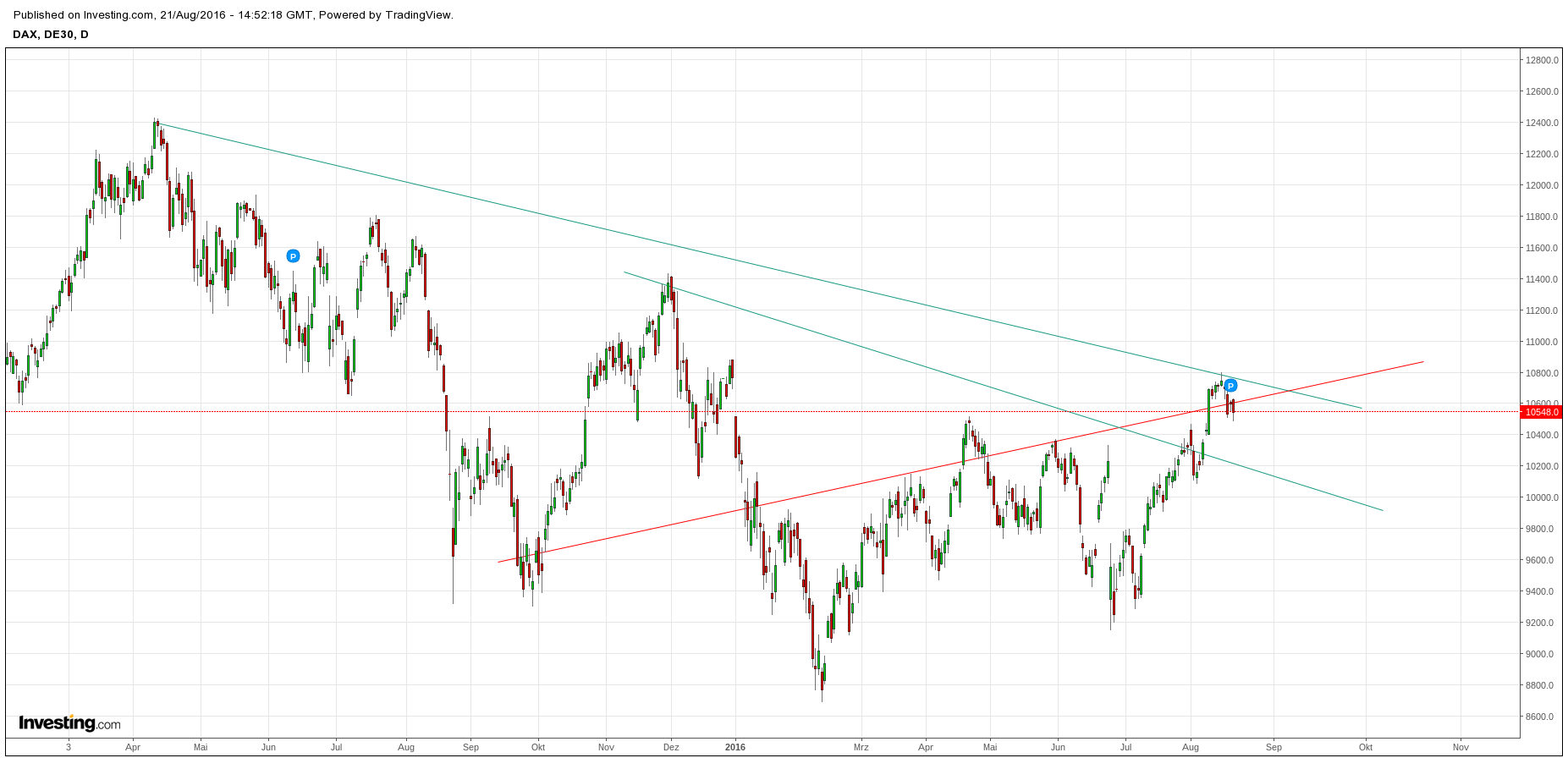Click the 10400.0 price axis label
Screen dimensions: 1568x758
[x=1542, y=435]
